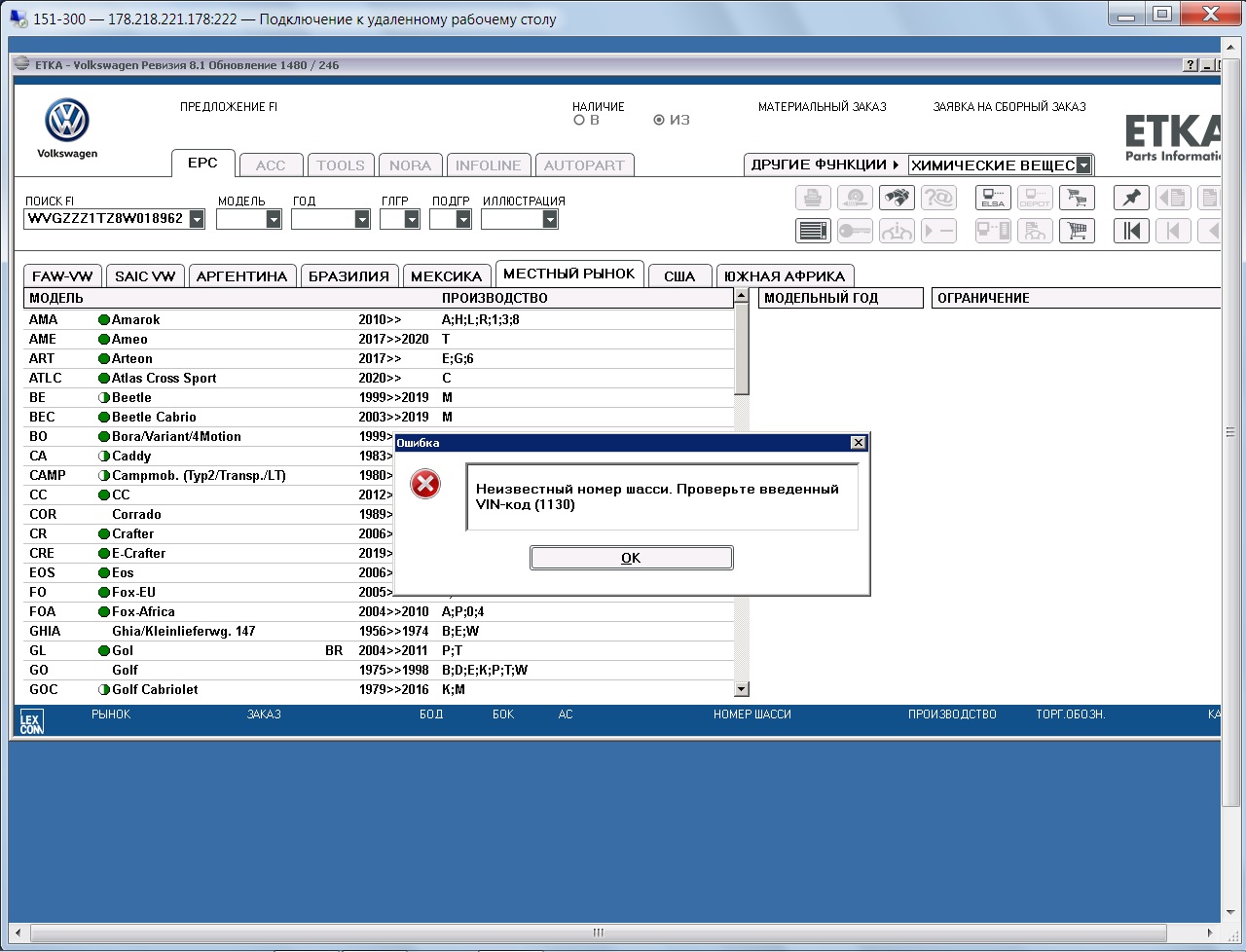Expand the МОДЕЛЬ dropdown
Viewport: 1246px width, 952px height.
(x=274, y=219)
